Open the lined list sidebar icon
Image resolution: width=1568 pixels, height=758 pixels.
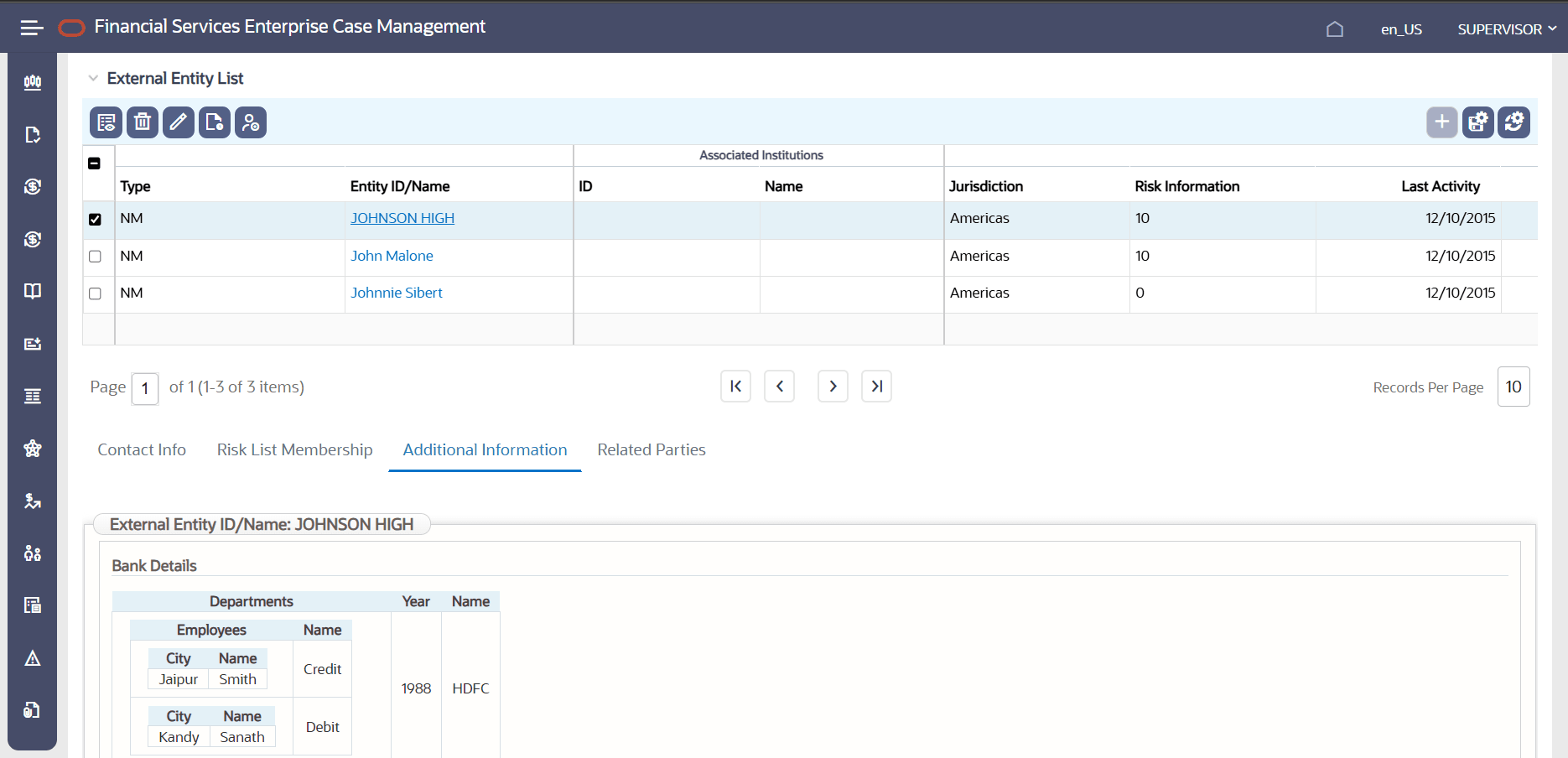pyautogui.click(x=33, y=396)
